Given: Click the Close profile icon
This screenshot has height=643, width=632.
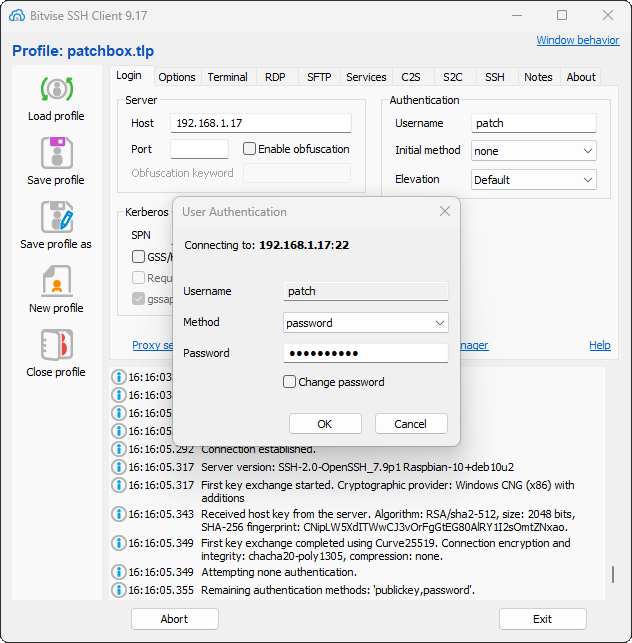Looking at the screenshot, I should pos(57,345).
